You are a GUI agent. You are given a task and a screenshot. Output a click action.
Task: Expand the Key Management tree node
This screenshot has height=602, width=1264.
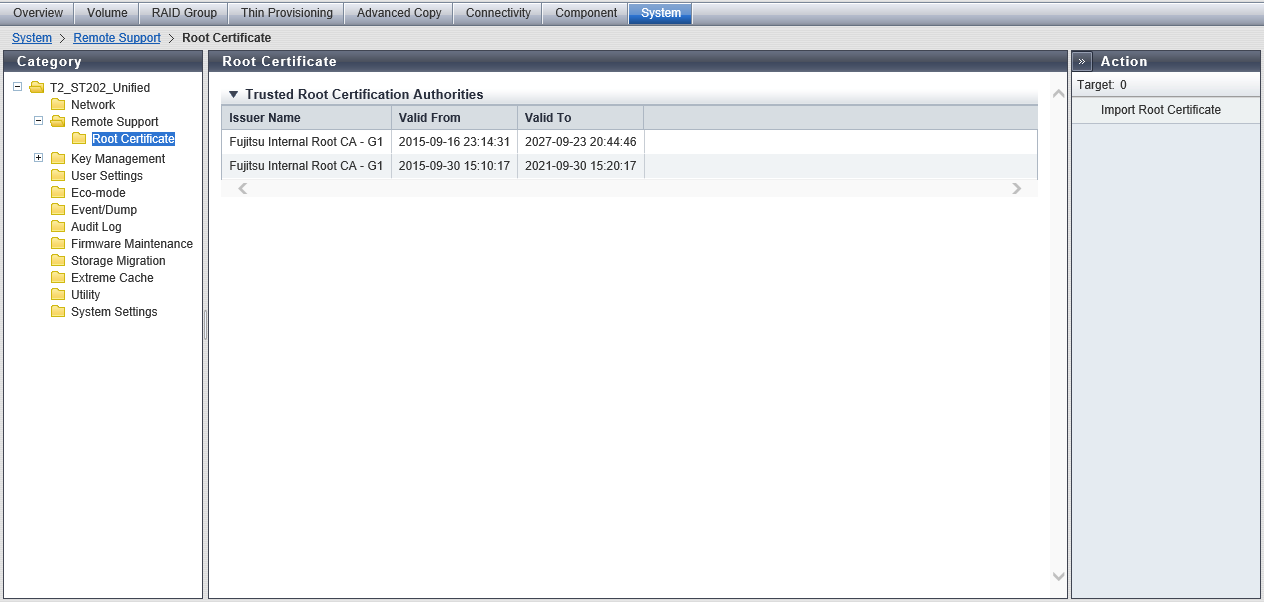(x=39, y=158)
